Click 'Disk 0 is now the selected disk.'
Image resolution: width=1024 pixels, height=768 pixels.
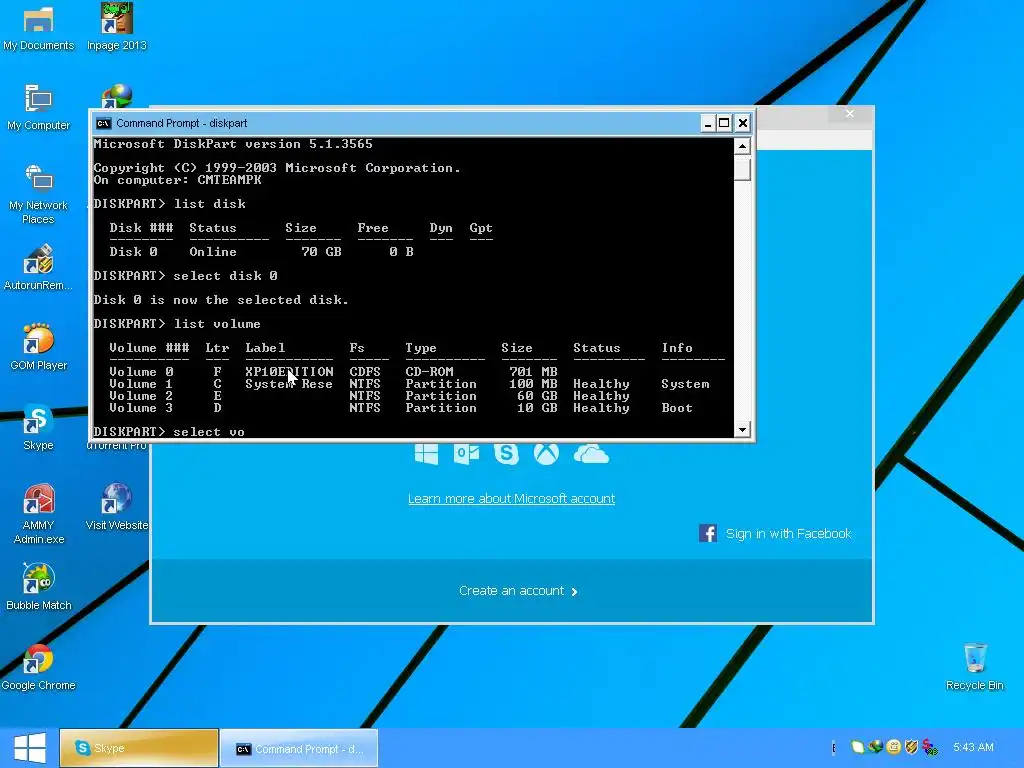click(221, 300)
